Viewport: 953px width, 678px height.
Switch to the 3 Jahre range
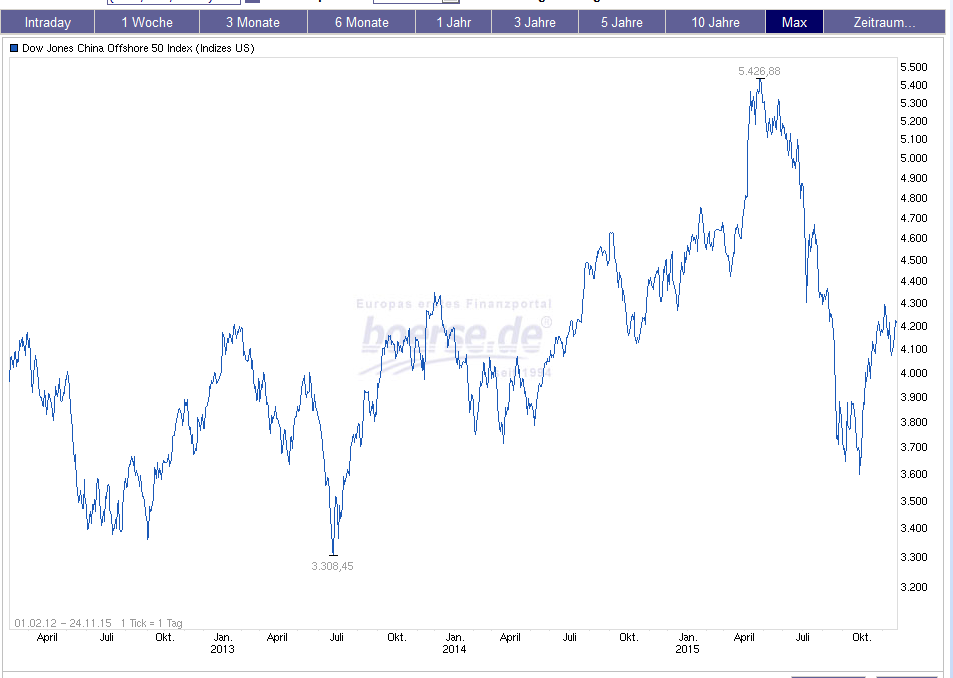pyautogui.click(x=535, y=22)
